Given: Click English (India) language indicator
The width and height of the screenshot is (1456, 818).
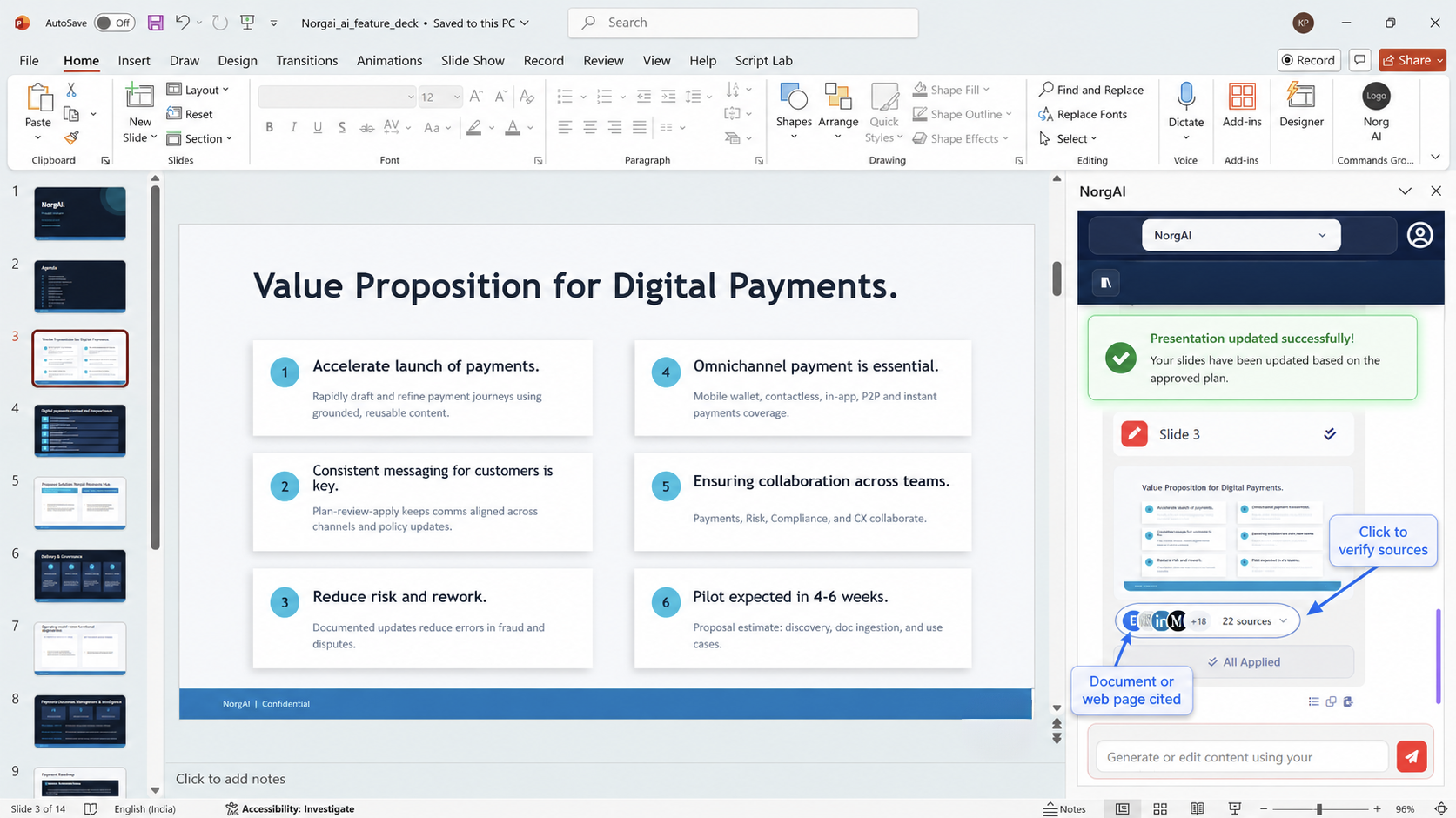Looking at the screenshot, I should [144, 808].
